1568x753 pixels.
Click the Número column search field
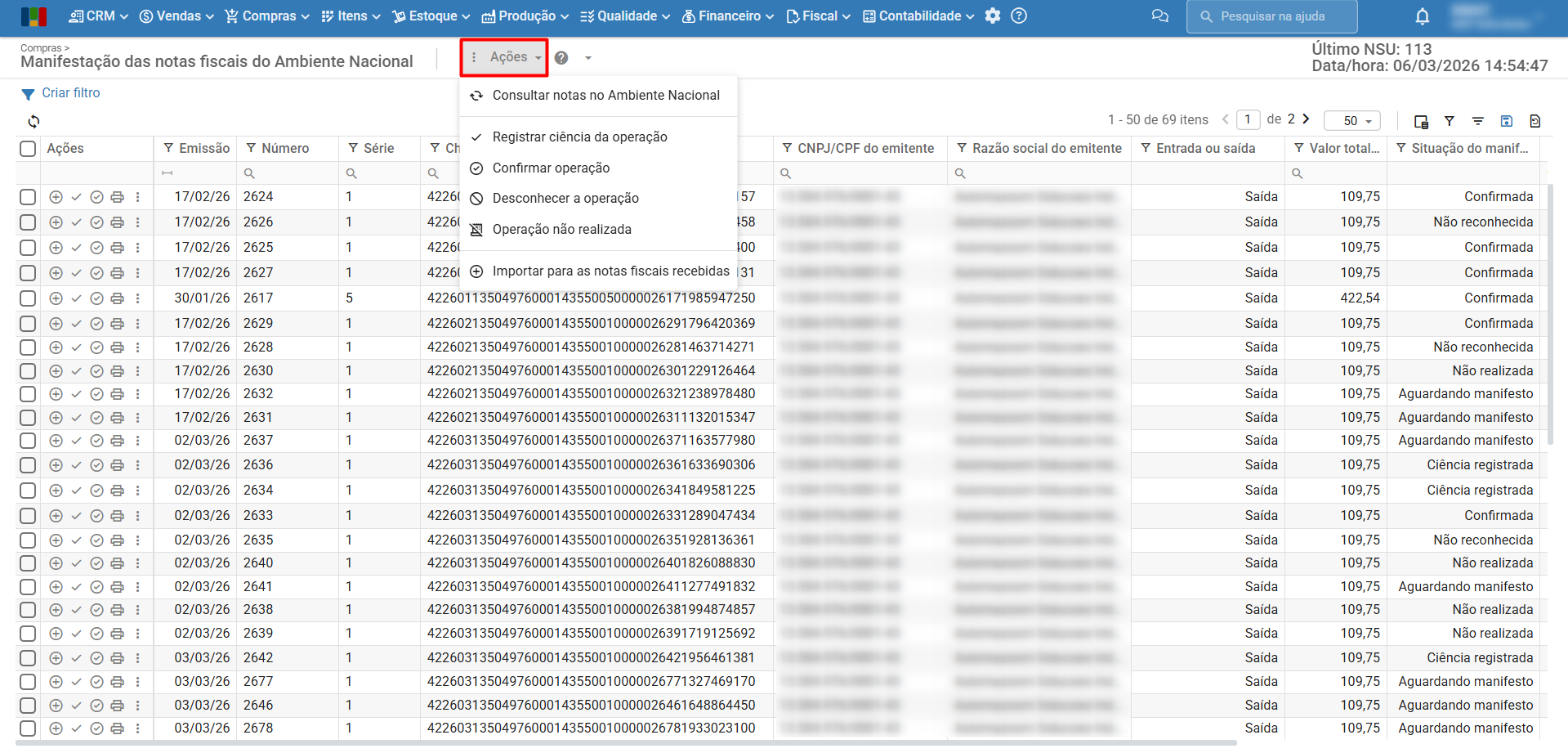click(x=288, y=173)
